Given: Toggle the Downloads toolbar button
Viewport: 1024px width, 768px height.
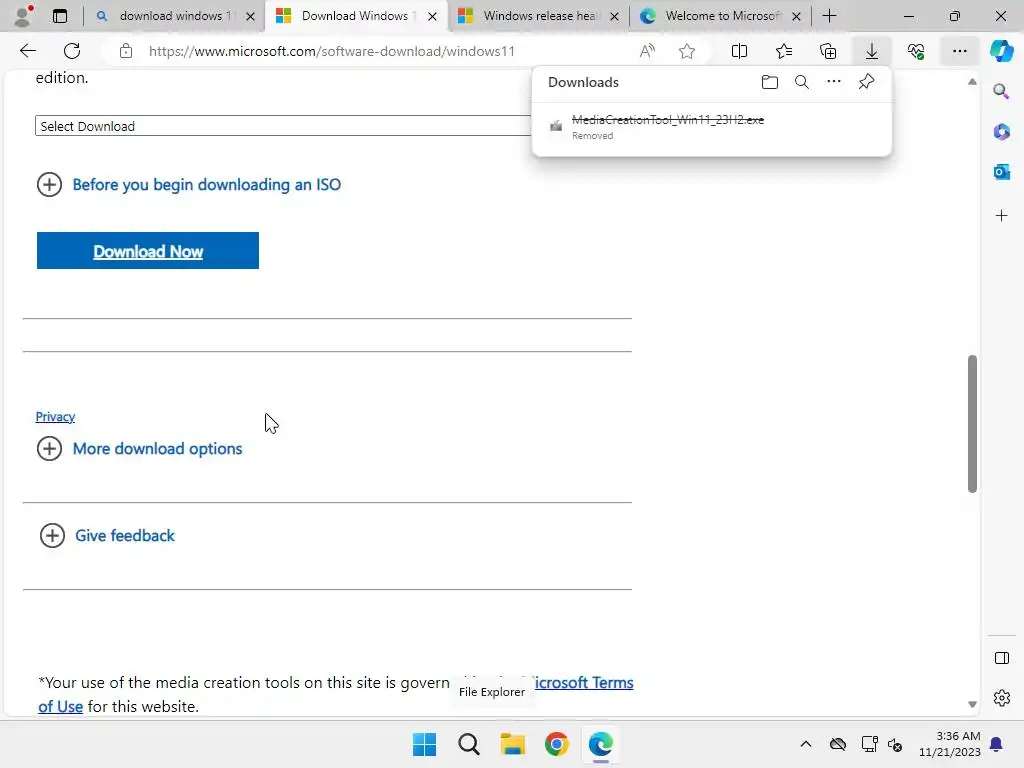Looking at the screenshot, I should 872,51.
